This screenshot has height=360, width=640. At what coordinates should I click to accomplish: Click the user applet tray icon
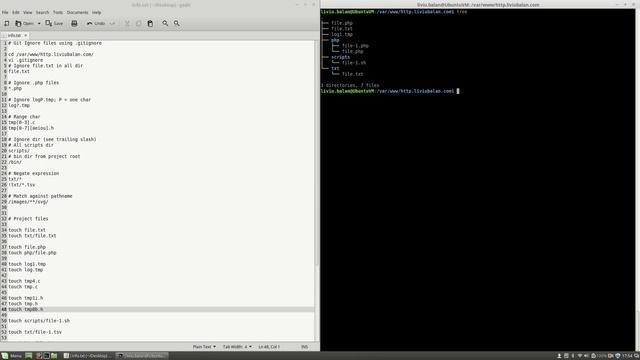coord(560,356)
